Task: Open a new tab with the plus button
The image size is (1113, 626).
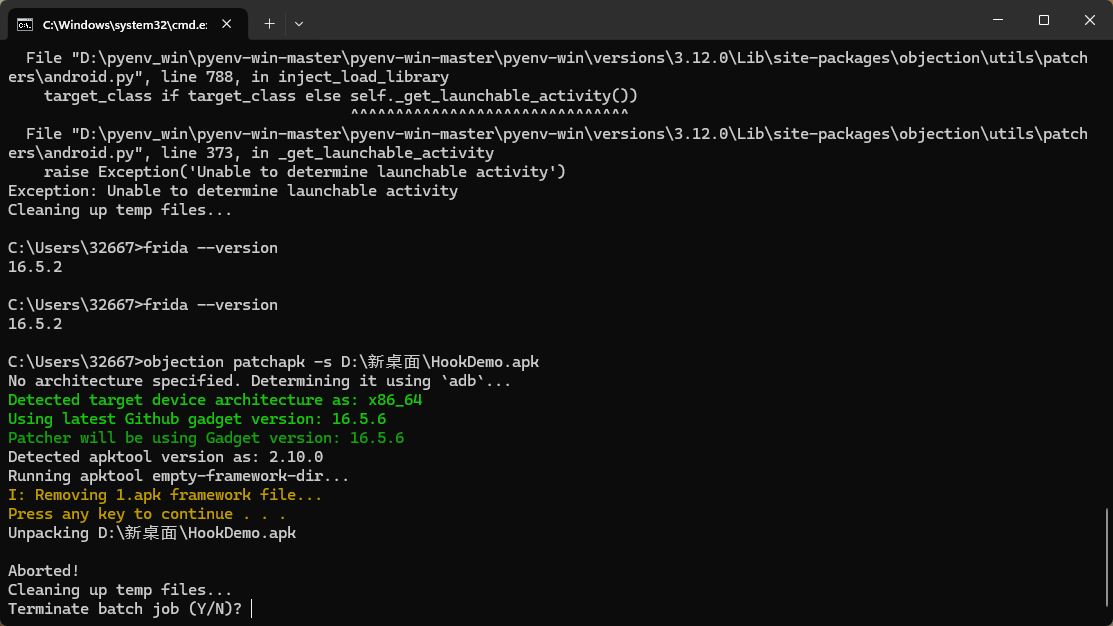Action: [x=269, y=22]
